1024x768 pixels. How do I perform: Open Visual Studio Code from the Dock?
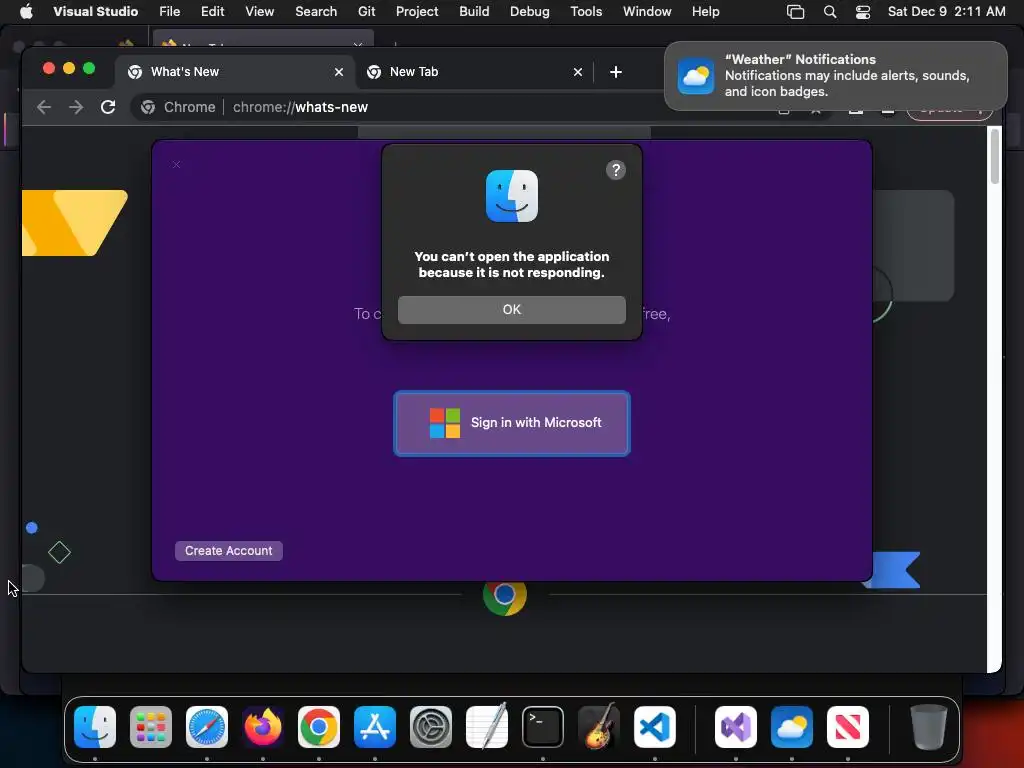point(654,727)
